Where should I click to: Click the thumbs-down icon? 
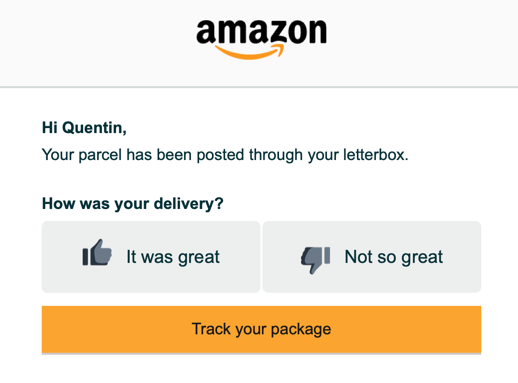315,260
